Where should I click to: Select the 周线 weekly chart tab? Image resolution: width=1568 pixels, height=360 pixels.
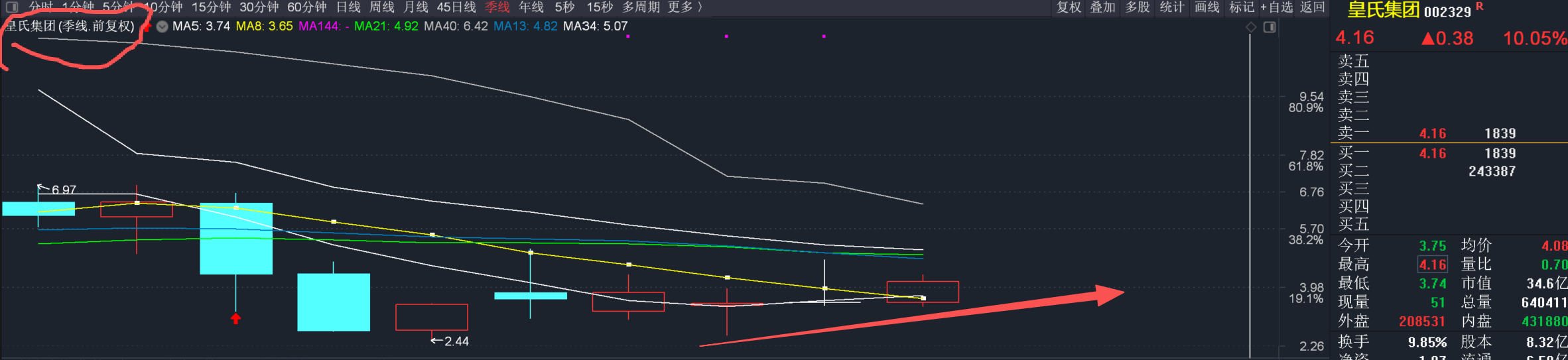tap(381, 7)
